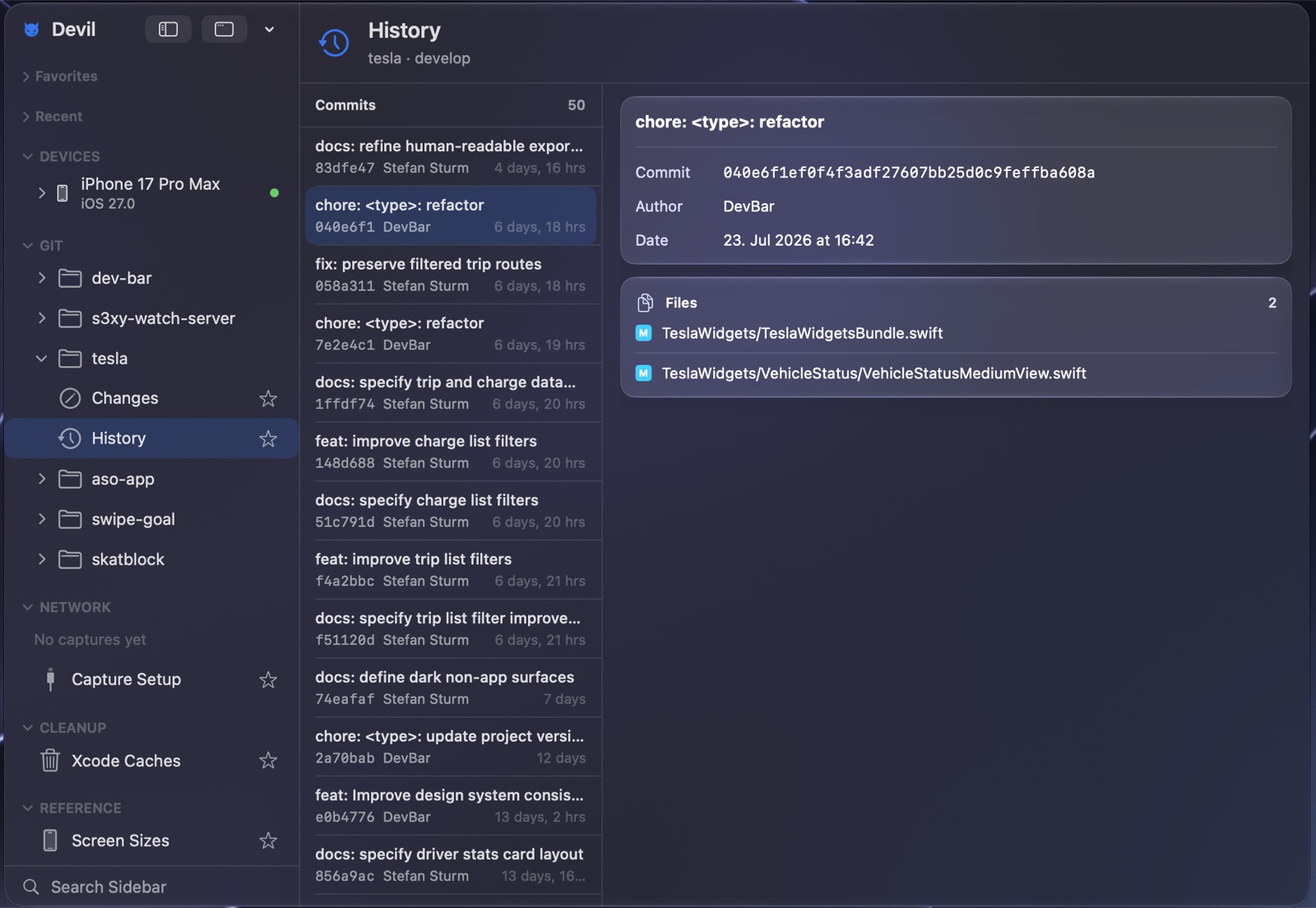This screenshot has width=1316, height=908.
Task: Expand the dev-bar repository
Action: (x=42, y=278)
